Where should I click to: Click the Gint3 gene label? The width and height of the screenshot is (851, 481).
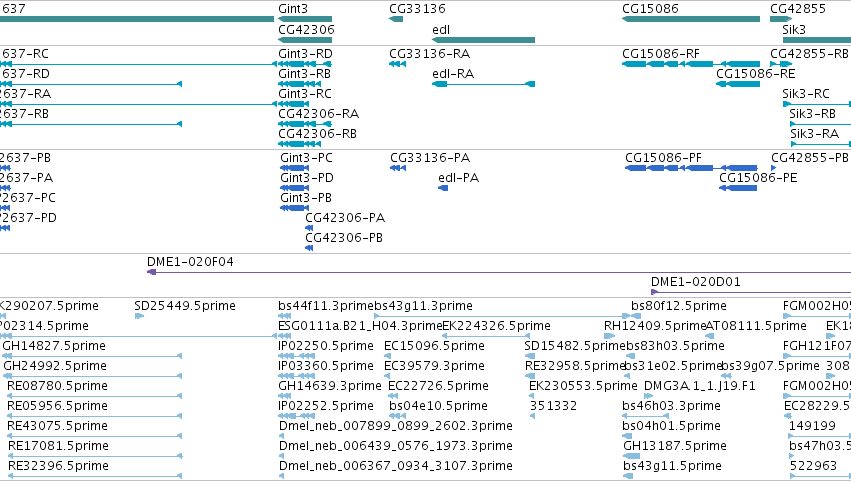click(x=293, y=9)
